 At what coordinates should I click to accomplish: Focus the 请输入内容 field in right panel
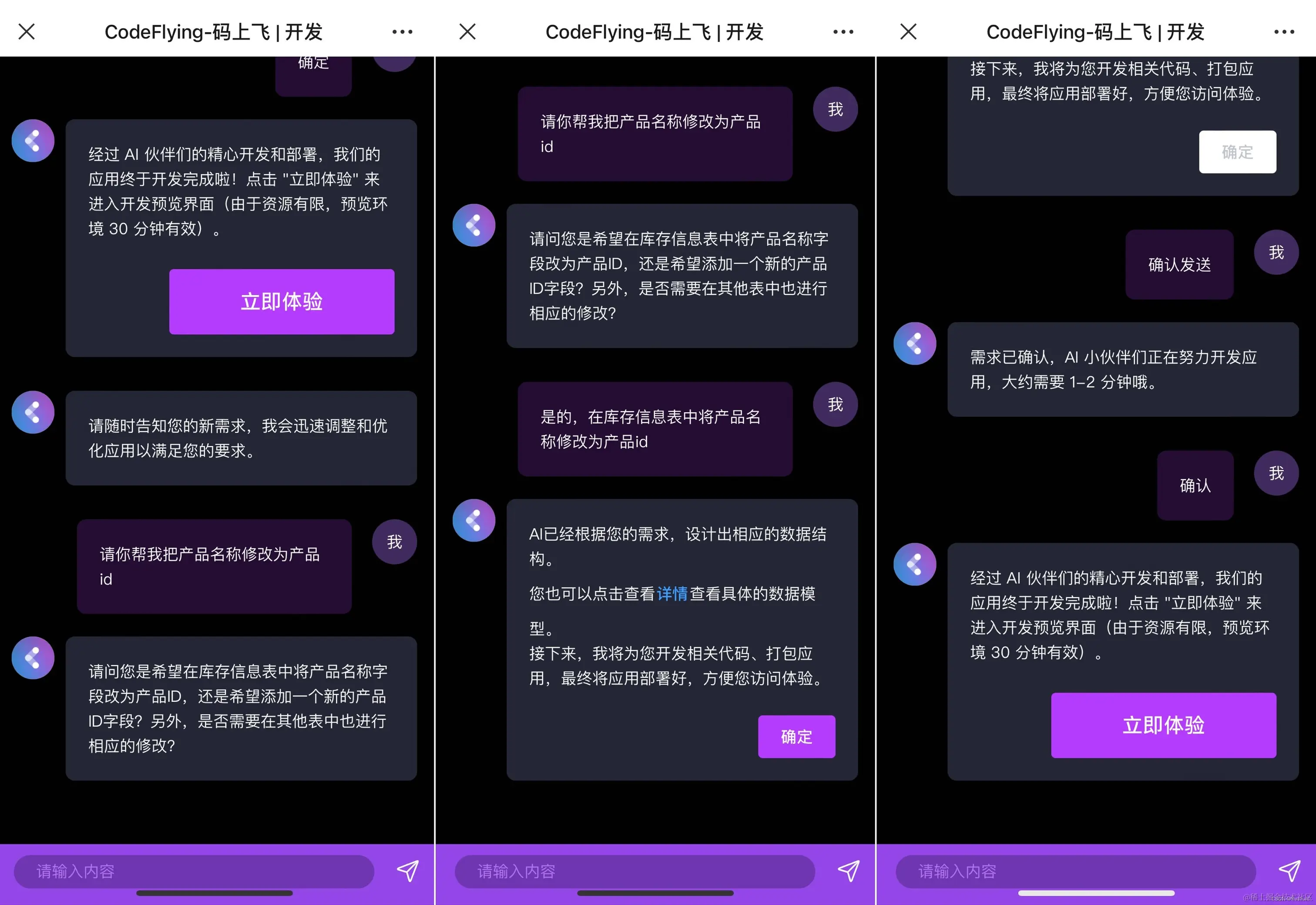[x=1076, y=871]
